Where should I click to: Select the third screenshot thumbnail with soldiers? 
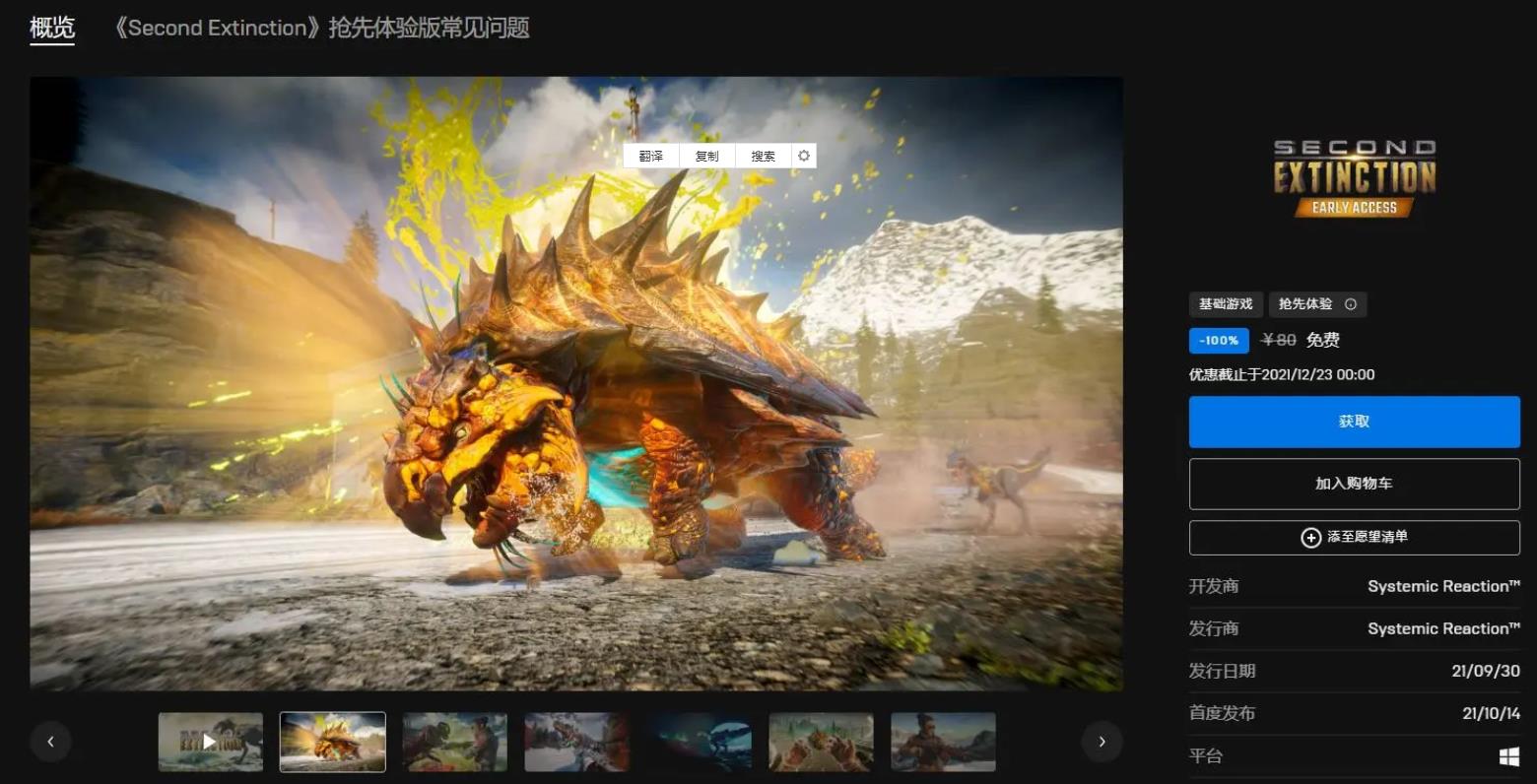[455, 742]
